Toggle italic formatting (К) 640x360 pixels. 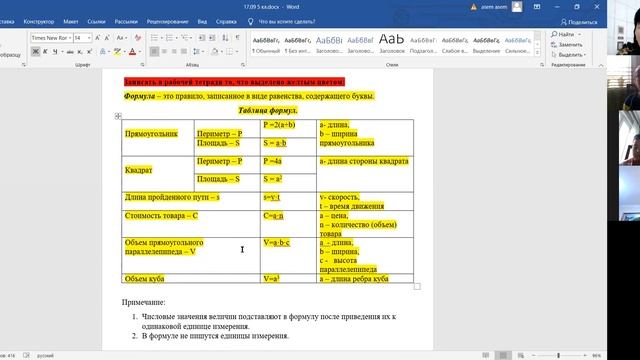(x=45, y=51)
